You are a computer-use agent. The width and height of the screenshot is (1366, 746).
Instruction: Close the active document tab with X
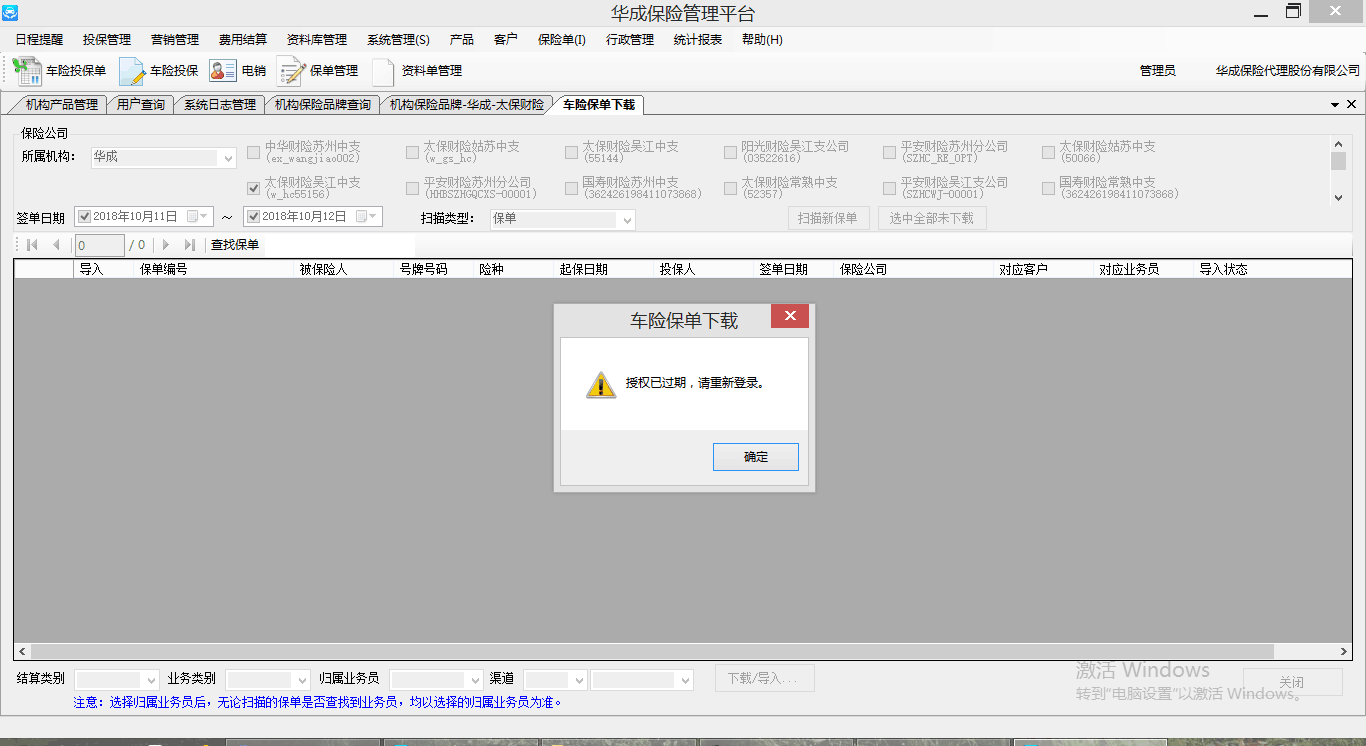tap(1352, 104)
